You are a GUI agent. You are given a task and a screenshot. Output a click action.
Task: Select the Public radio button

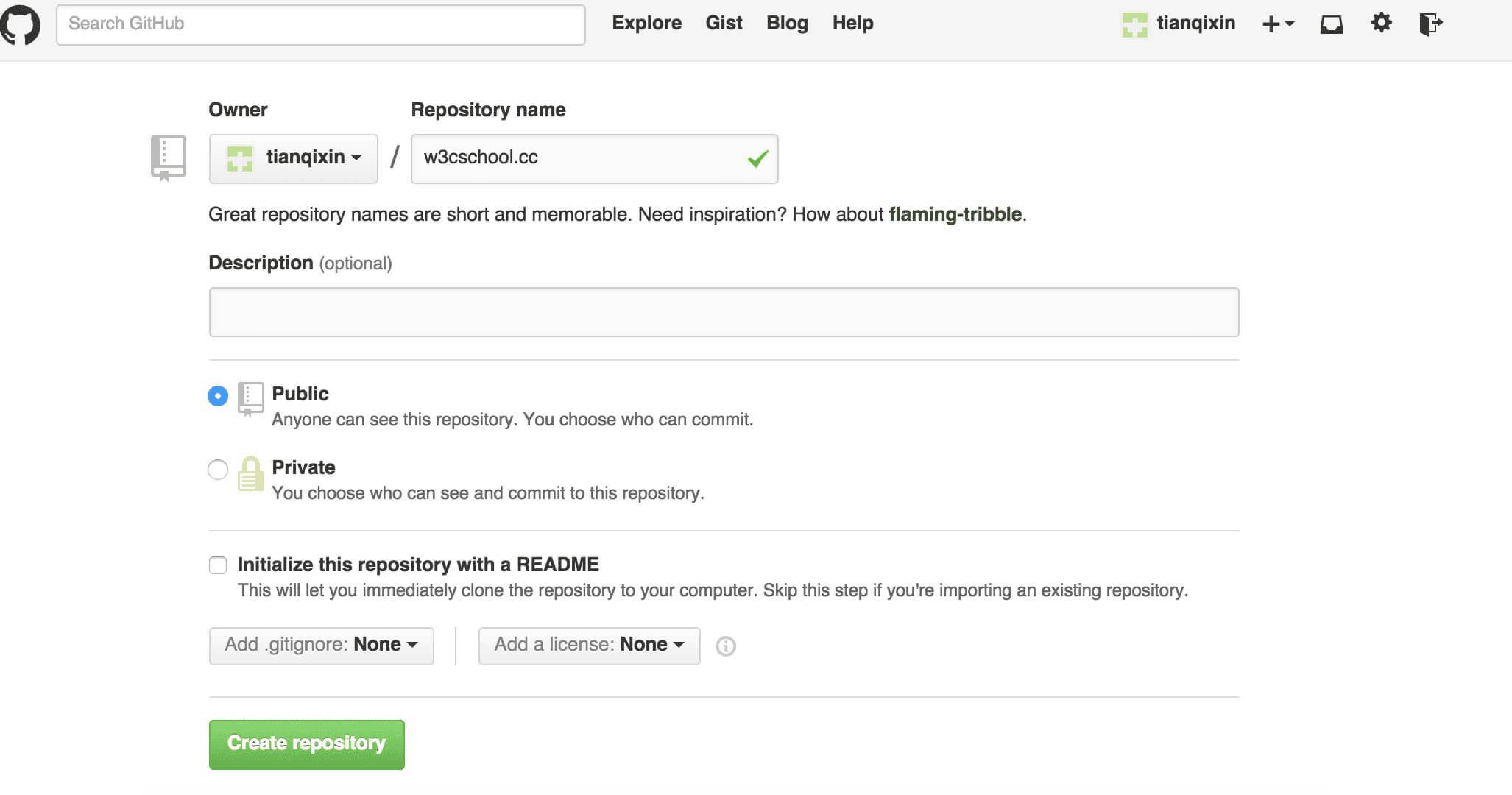pyautogui.click(x=218, y=396)
